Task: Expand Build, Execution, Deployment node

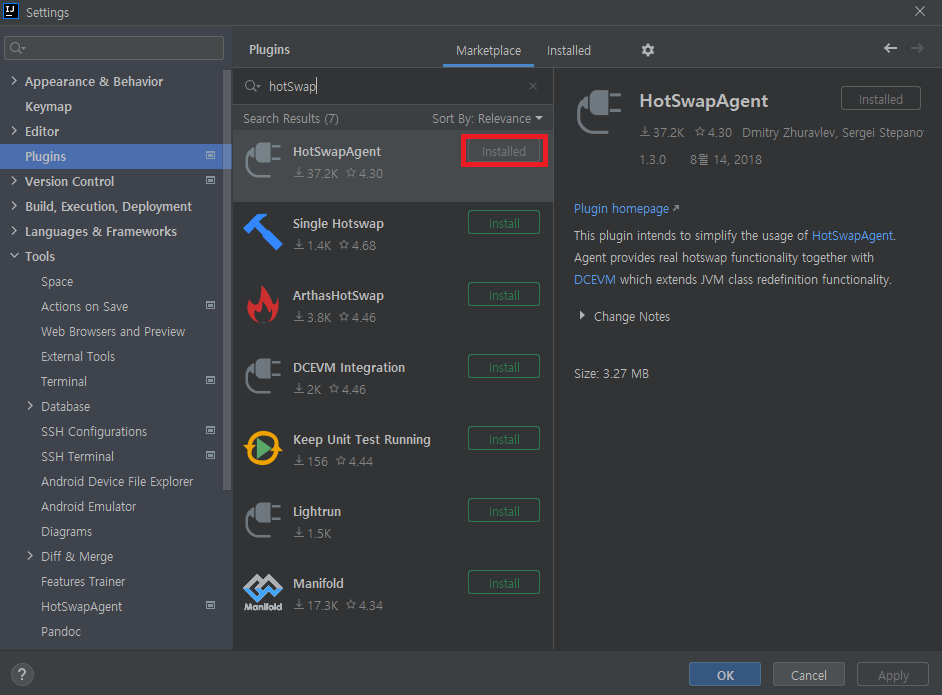Action: (14, 205)
